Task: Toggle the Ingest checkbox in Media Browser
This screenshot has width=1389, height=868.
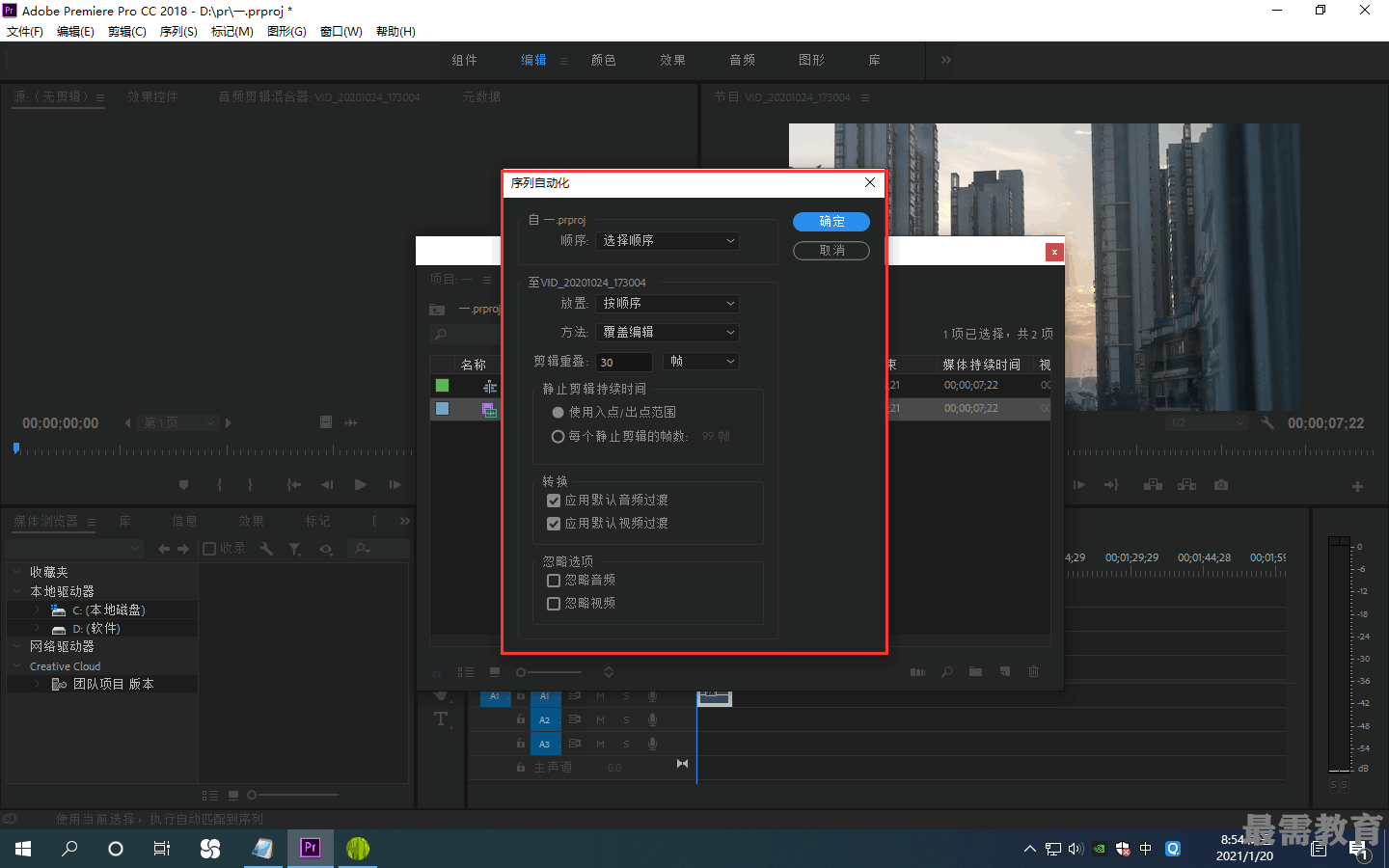Action: pyautogui.click(x=208, y=549)
